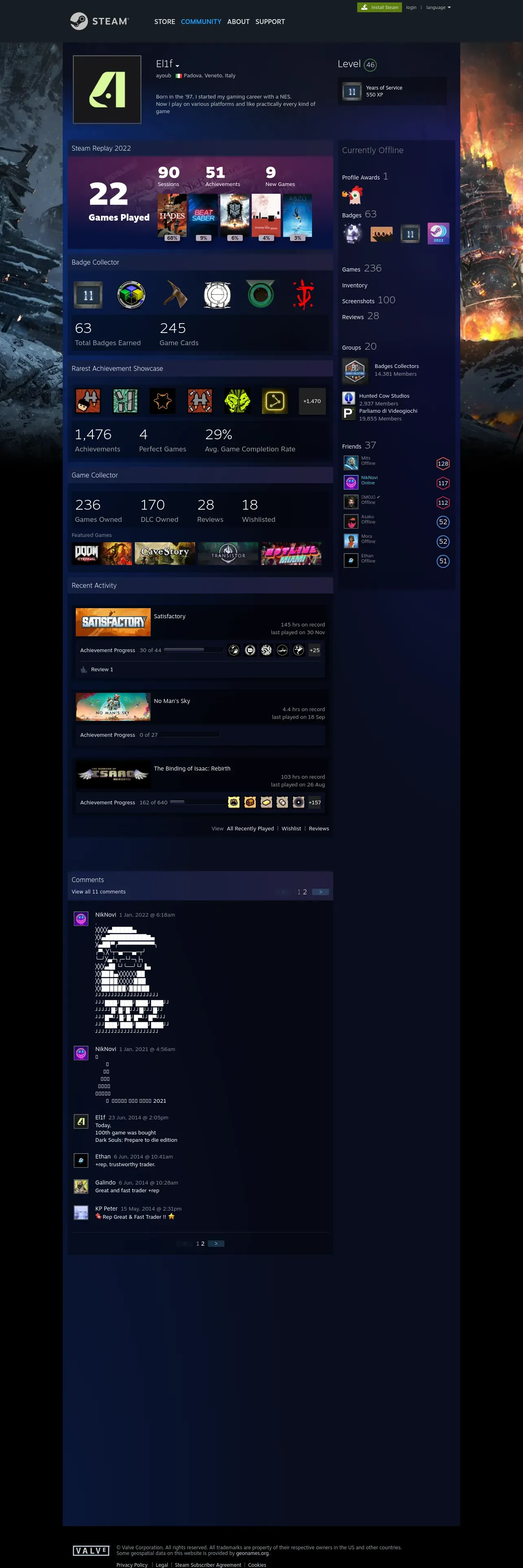Go to next comments page at top
The height and width of the screenshot is (1568, 523).
point(320,892)
